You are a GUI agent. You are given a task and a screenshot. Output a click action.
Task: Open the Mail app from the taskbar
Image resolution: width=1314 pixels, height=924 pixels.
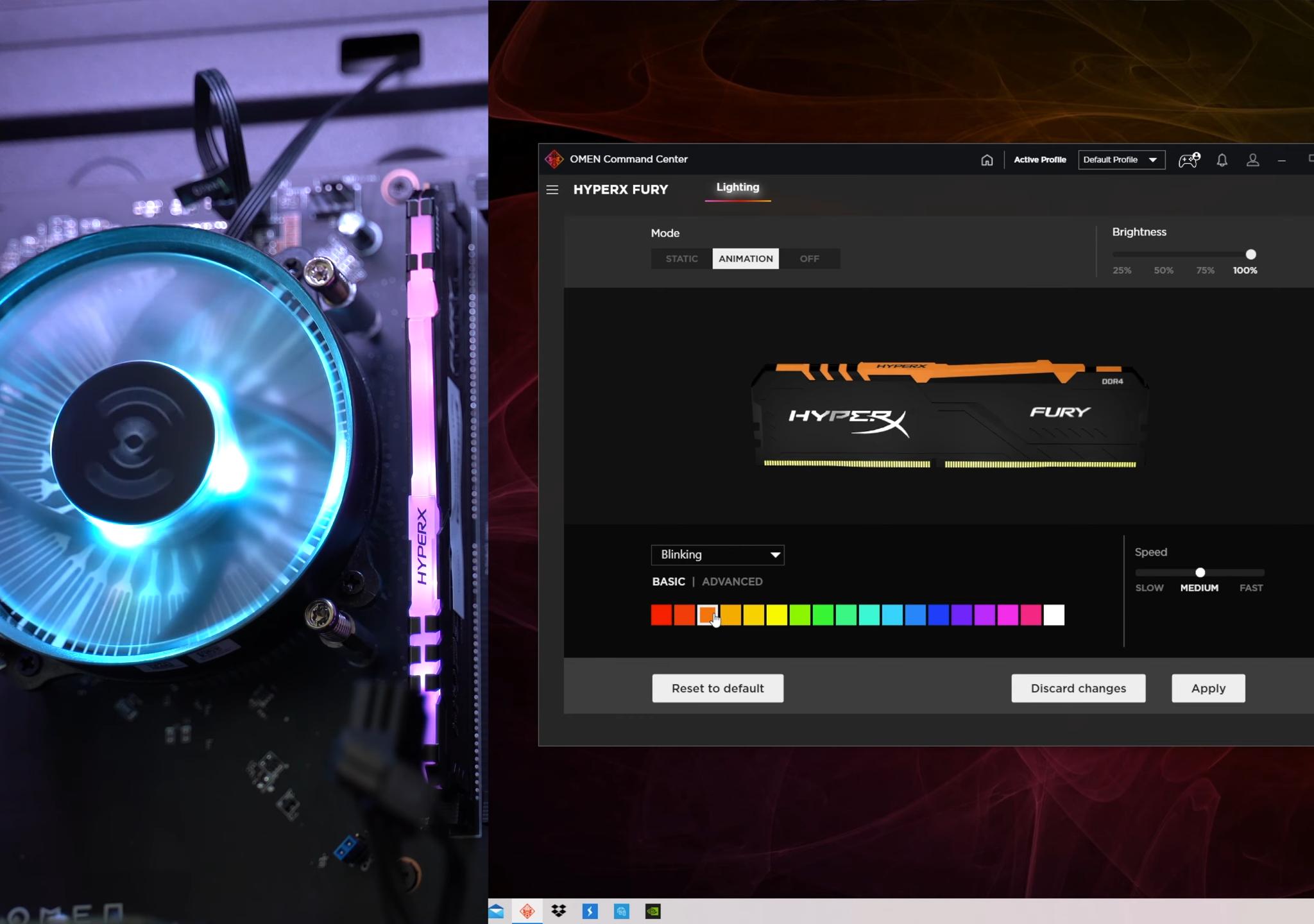(496, 911)
